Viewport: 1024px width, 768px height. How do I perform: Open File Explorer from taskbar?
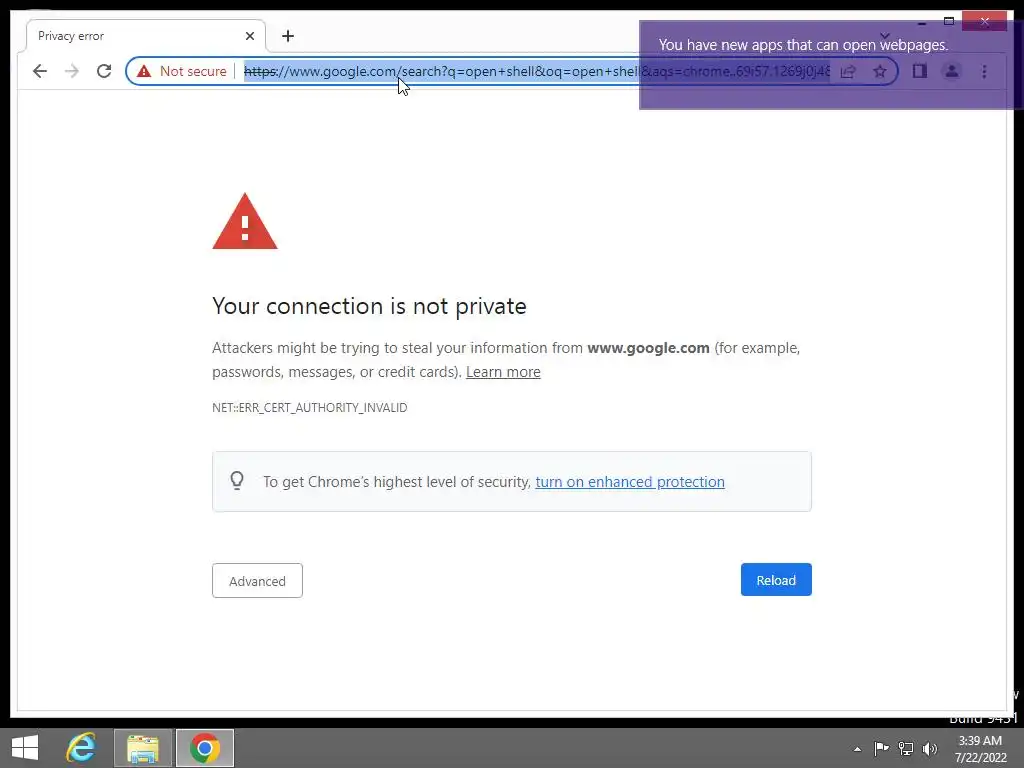143,748
